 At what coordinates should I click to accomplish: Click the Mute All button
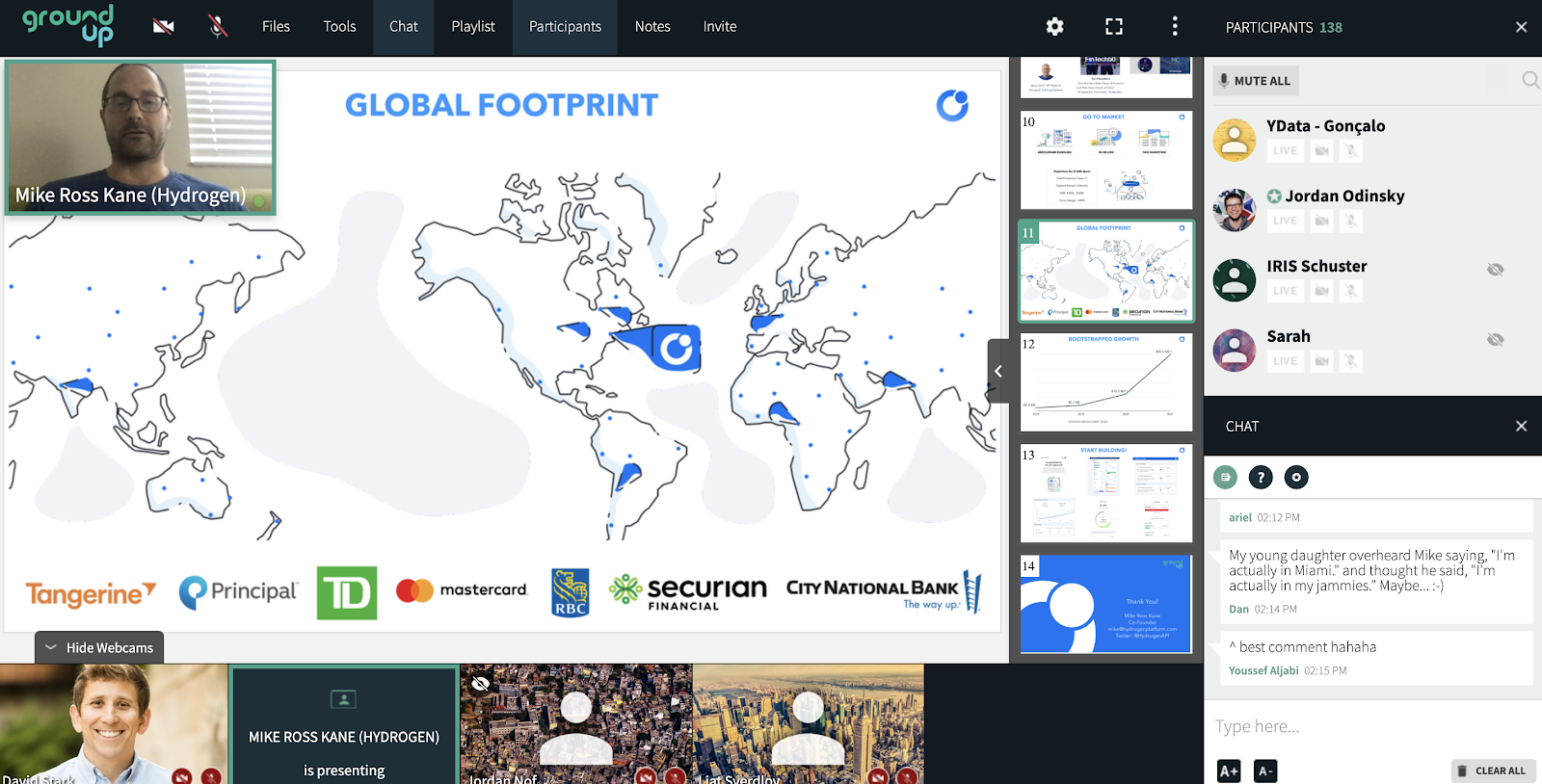point(1255,81)
